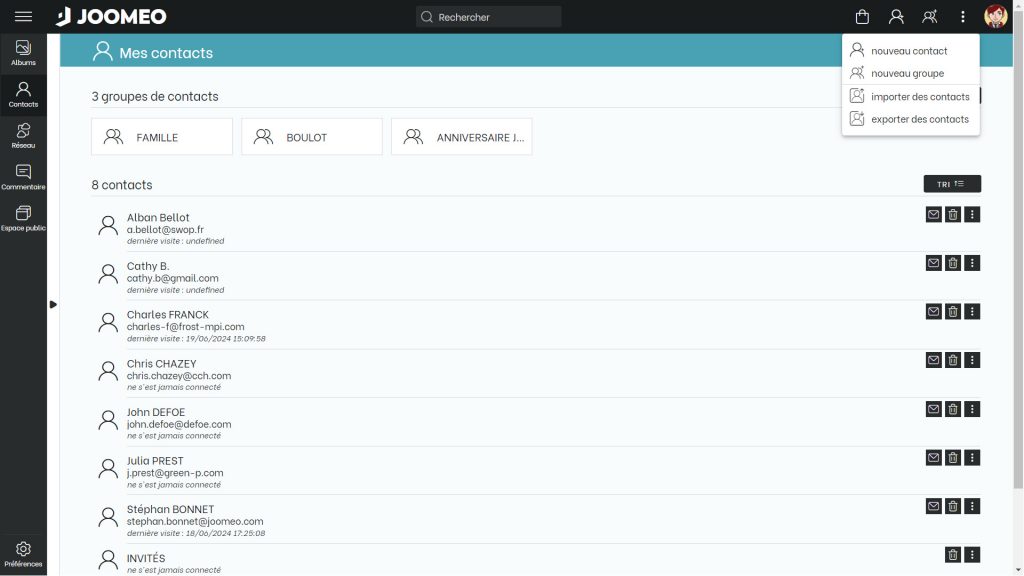Open the FAMILLE contact group
Screen dimensions: 1024x576
[x=162, y=137]
